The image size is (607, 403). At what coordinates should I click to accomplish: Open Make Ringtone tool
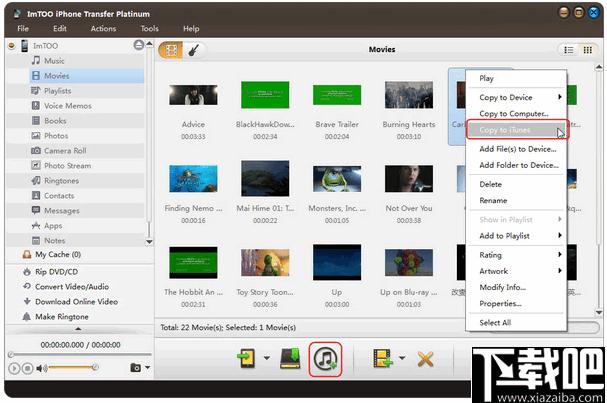(x=62, y=317)
